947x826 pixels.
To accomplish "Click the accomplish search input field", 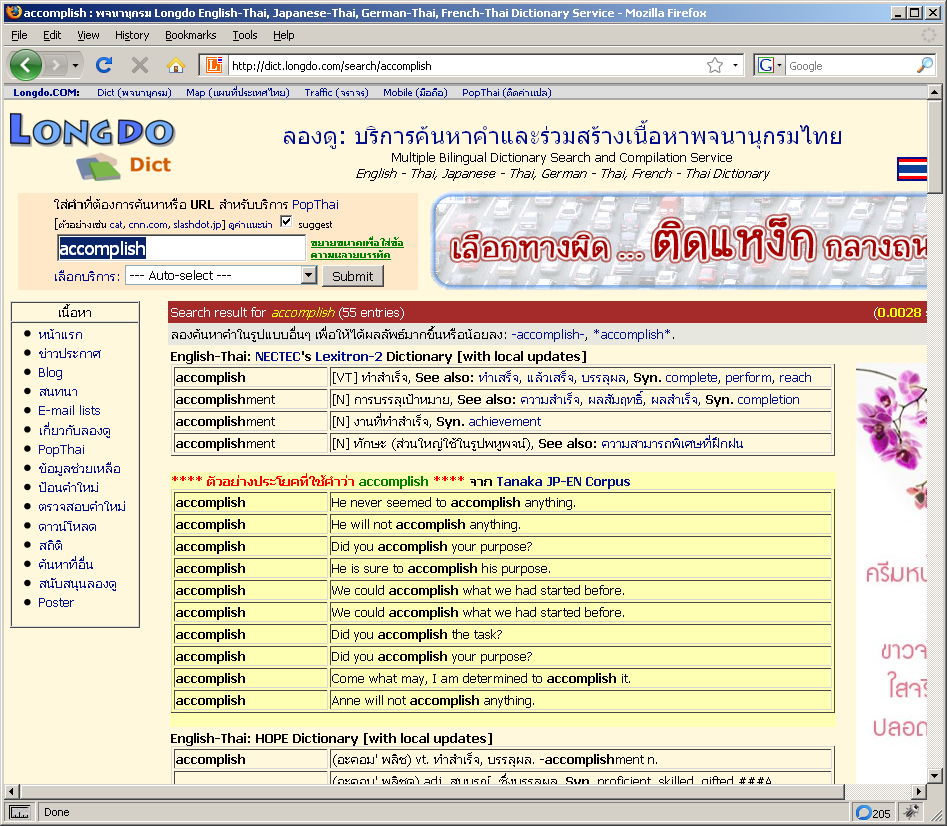I will [181, 248].
